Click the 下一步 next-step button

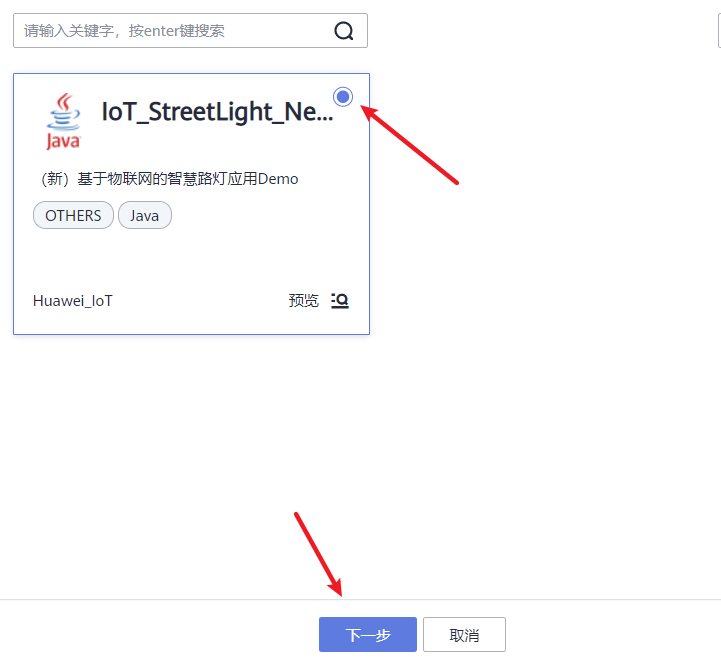[368, 635]
